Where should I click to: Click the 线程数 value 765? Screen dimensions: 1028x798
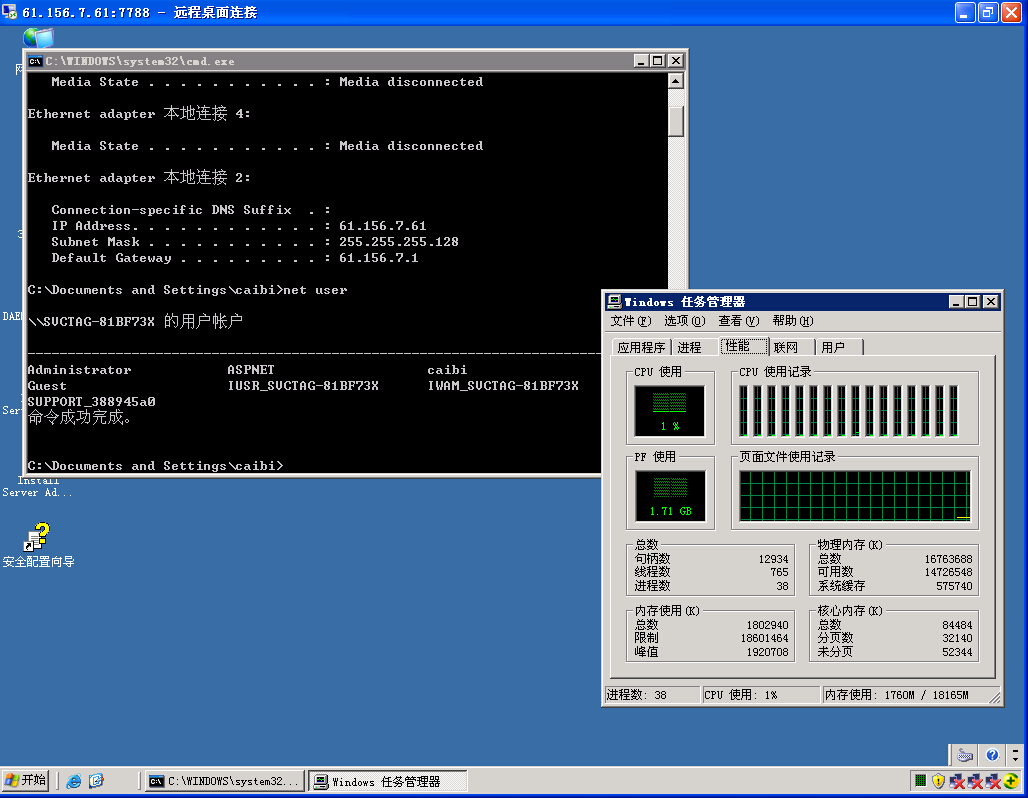tap(779, 572)
